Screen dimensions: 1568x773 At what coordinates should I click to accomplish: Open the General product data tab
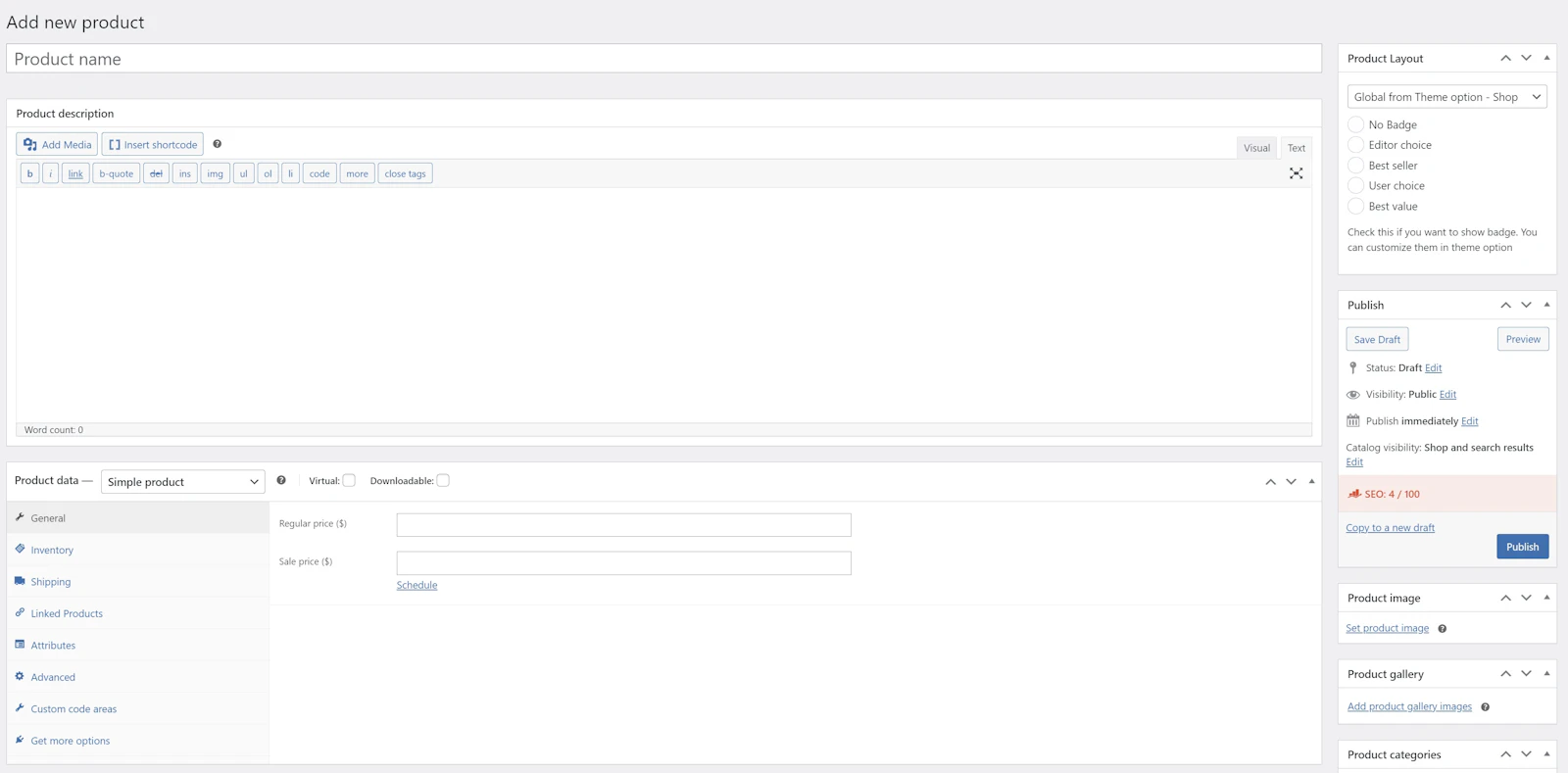click(138, 518)
